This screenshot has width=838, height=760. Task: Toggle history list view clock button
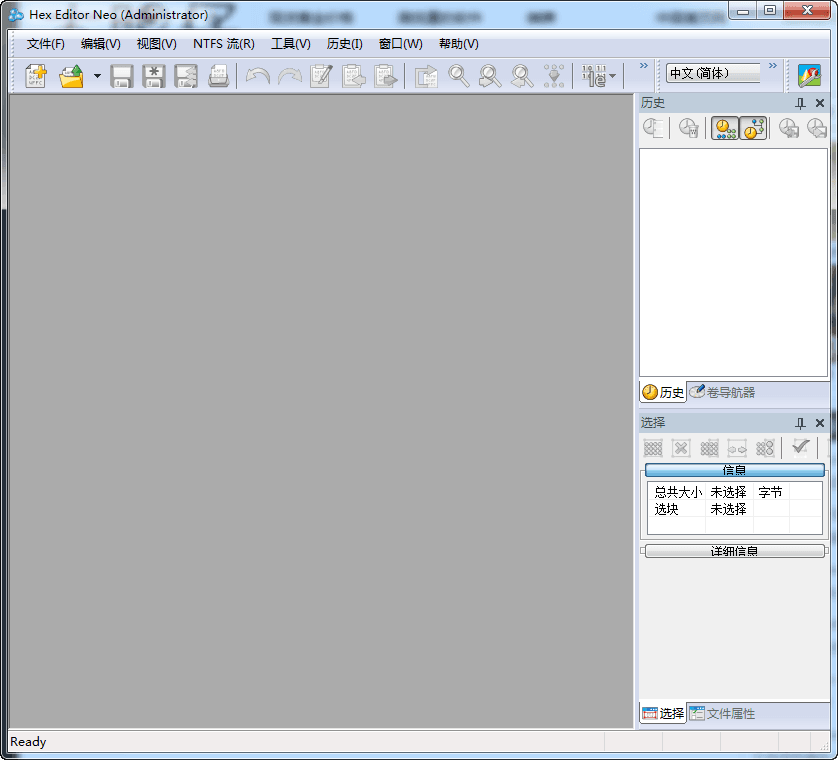pos(725,128)
